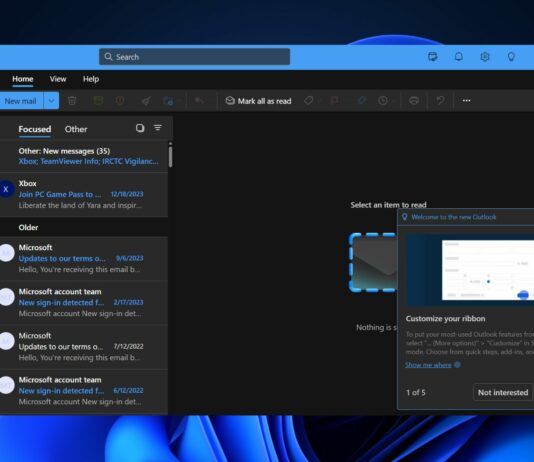
Task: Click the Search box
Action: coord(194,57)
